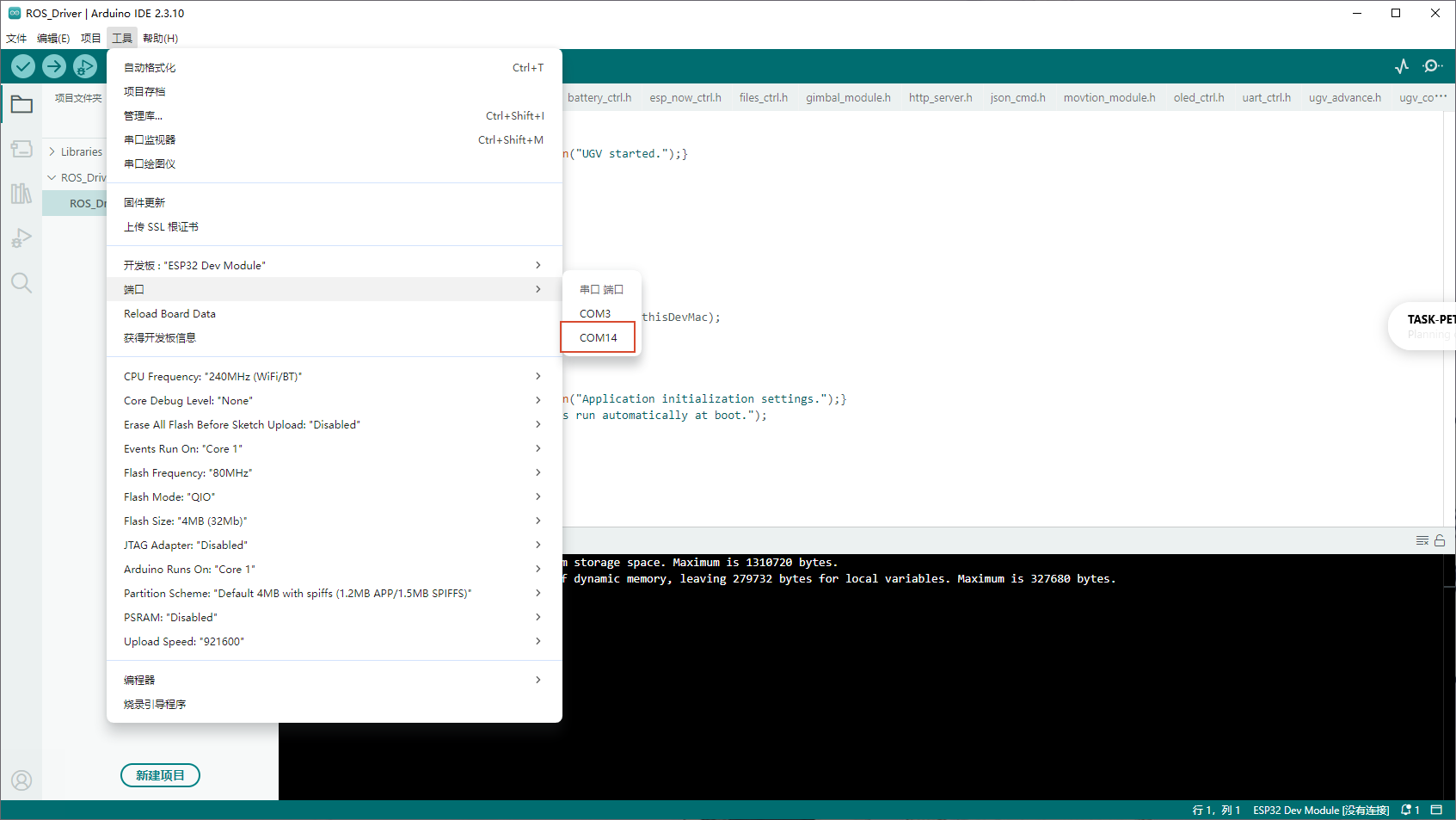Open Flash Mode QIO option
This screenshot has height=820, width=1456.
click(335, 496)
